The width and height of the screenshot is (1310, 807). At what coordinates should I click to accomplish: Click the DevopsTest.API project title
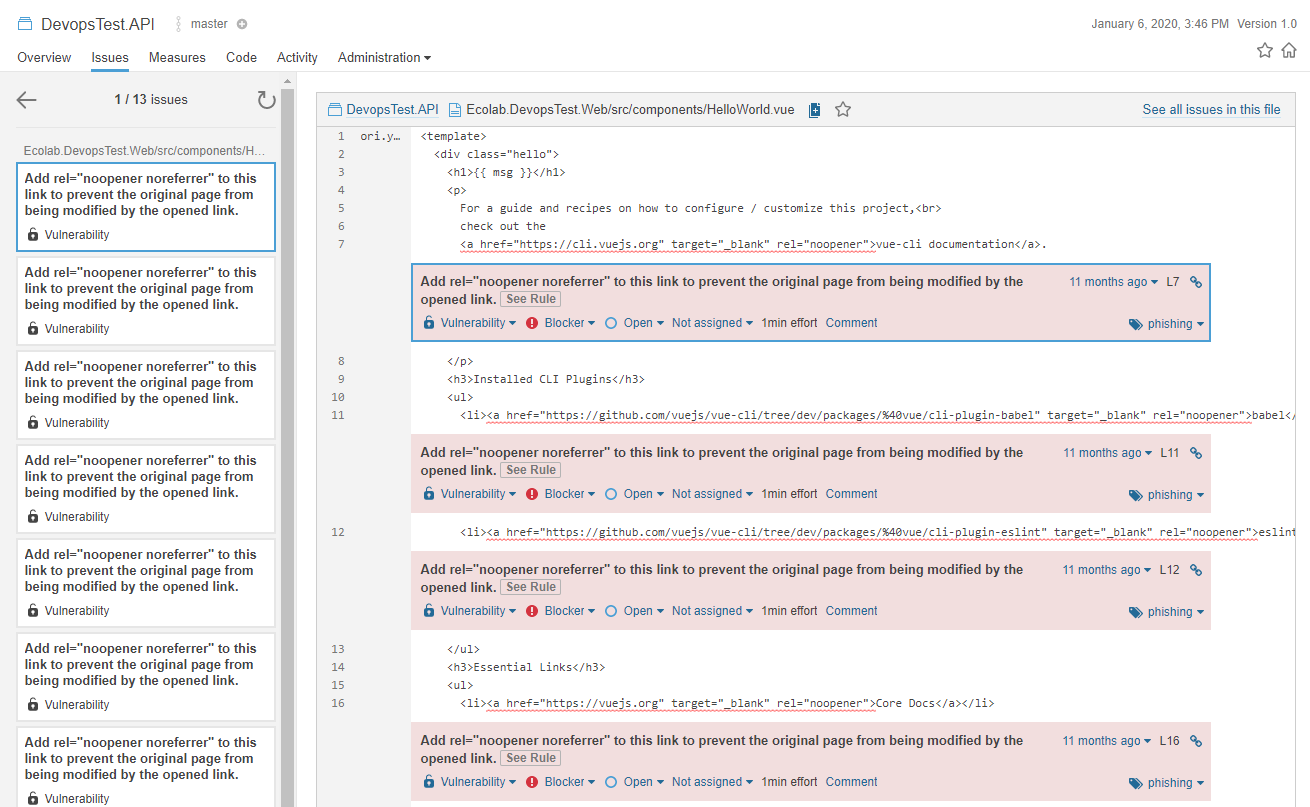(98, 24)
